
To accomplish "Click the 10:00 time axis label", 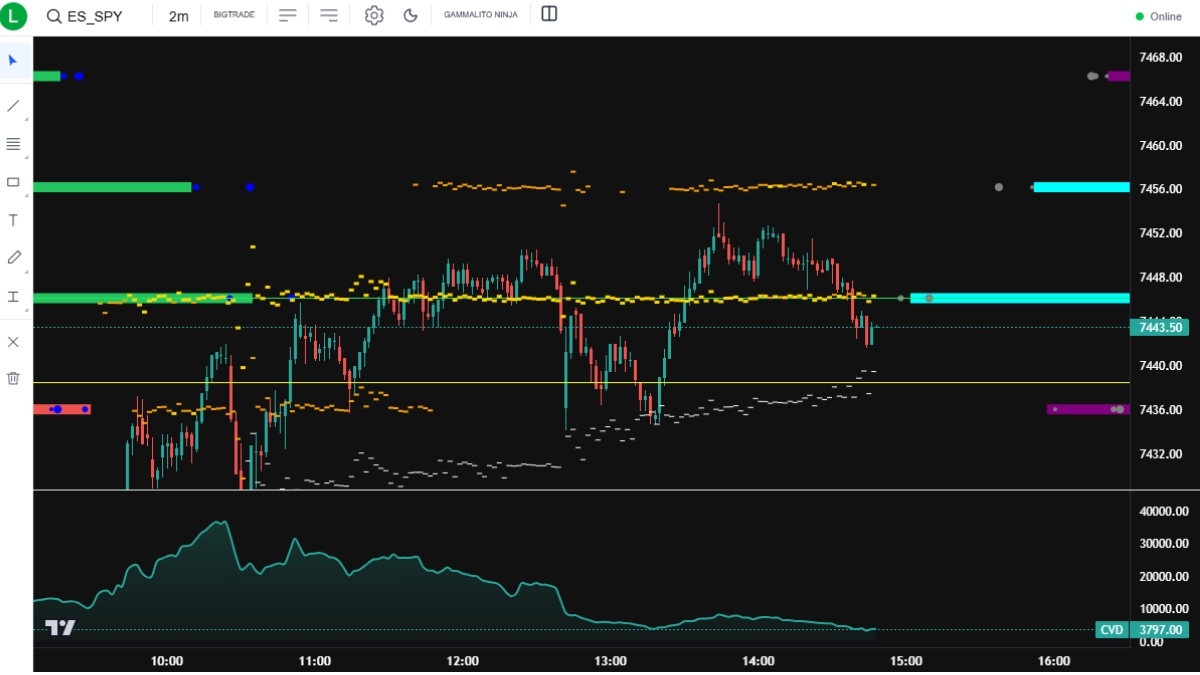I will (x=166, y=661).
